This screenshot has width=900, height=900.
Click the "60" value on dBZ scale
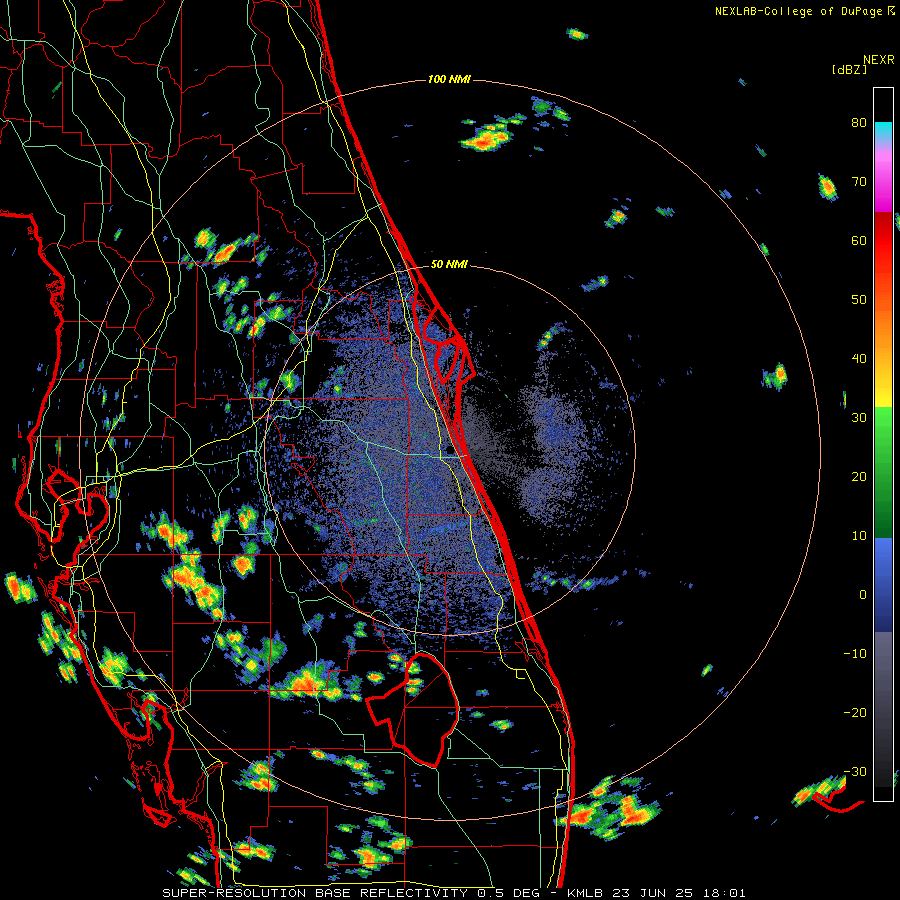click(x=859, y=240)
